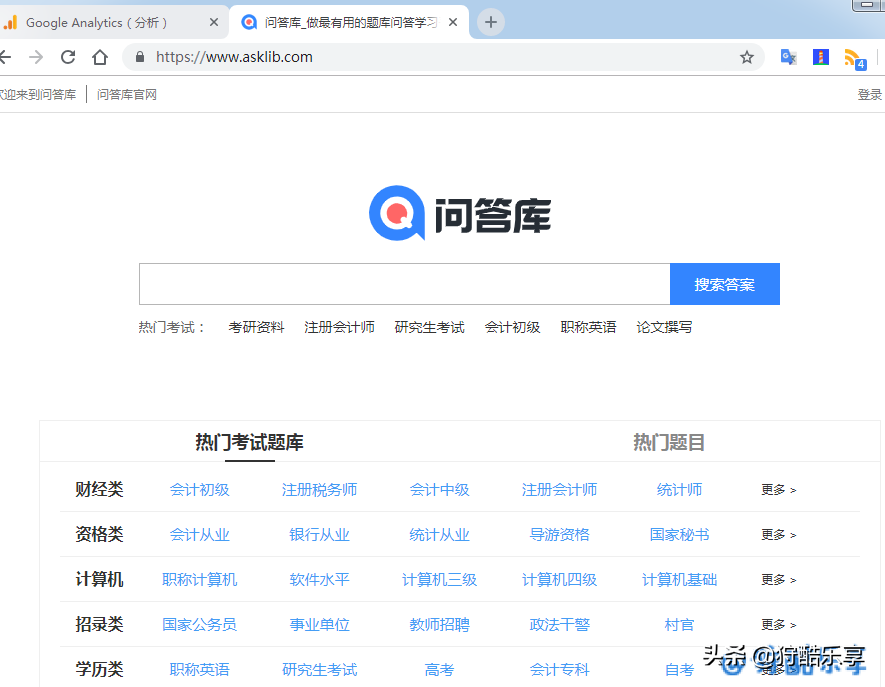The width and height of the screenshot is (885, 687).
Task: Click the browser forward arrow
Action: (x=36, y=57)
